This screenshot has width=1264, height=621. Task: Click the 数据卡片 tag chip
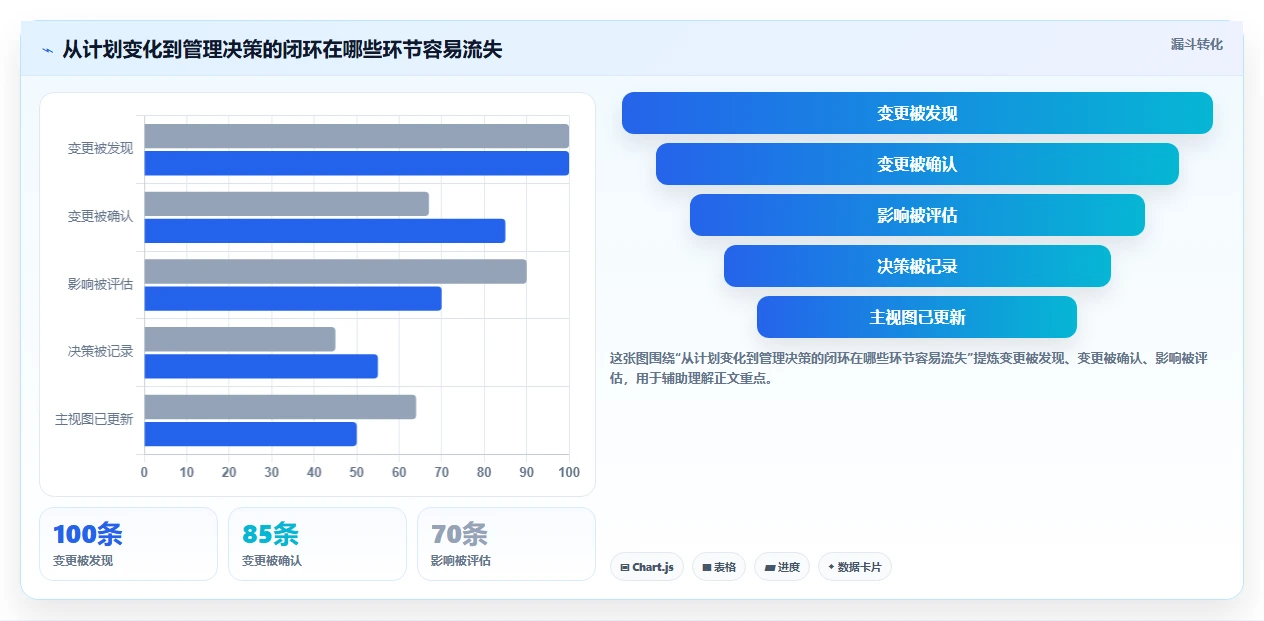(855, 567)
